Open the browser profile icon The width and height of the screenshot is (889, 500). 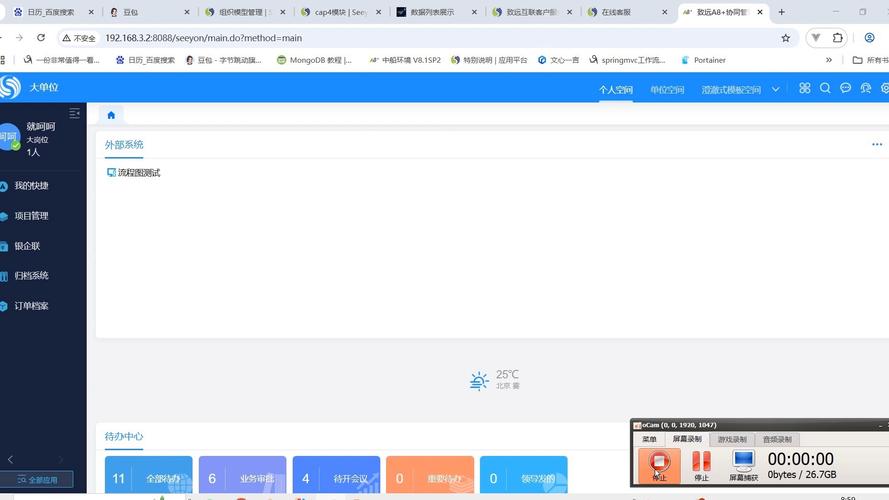click(x=869, y=38)
